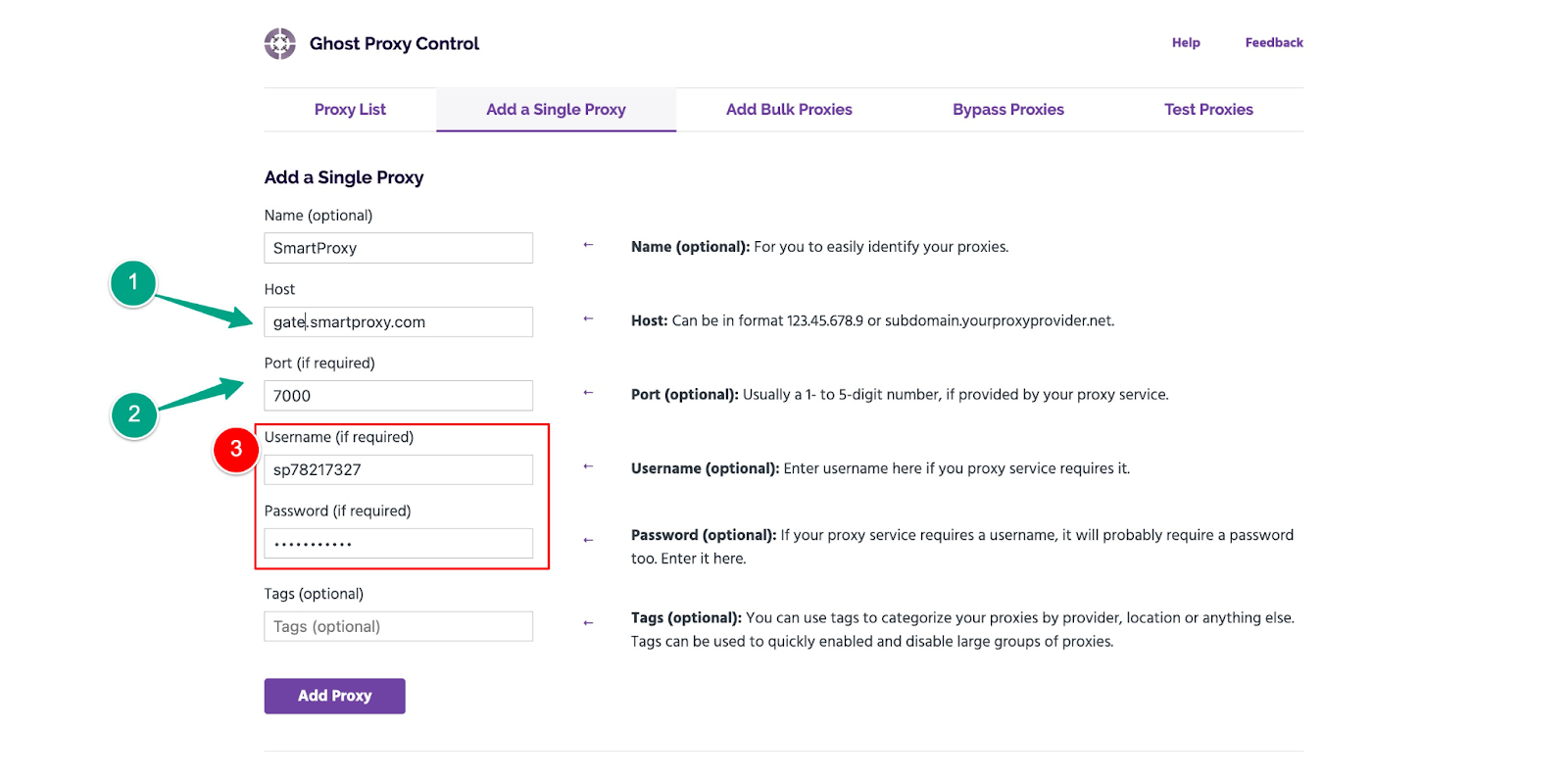Click the arrow beside the Host description

[x=588, y=318]
